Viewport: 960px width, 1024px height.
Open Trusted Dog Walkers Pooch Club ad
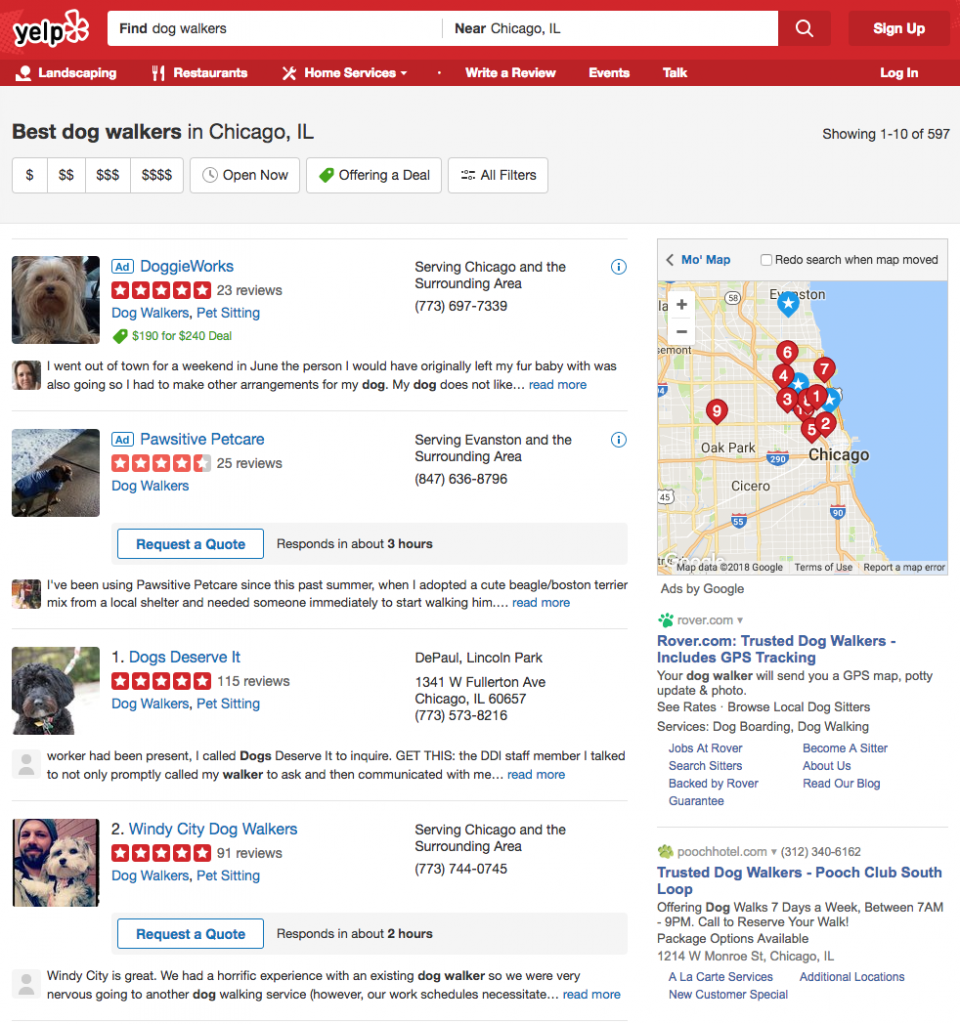click(799, 880)
